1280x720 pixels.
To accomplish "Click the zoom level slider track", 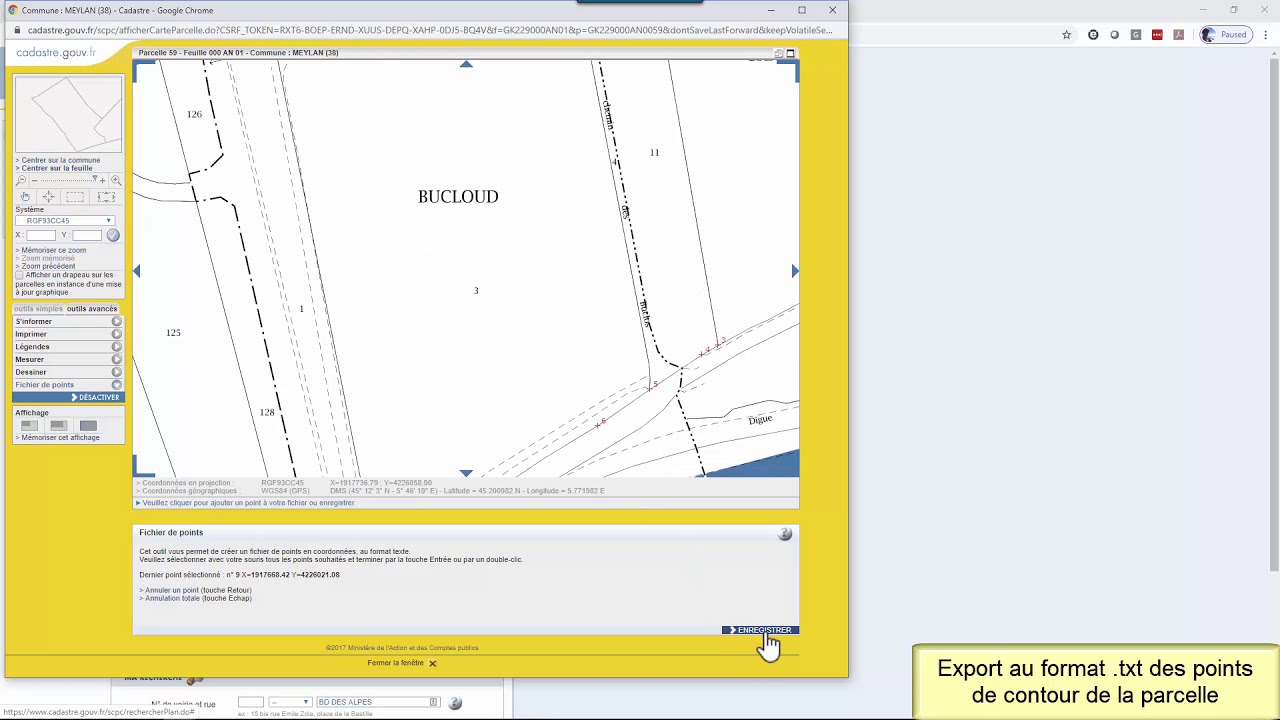I will coord(68,181).
